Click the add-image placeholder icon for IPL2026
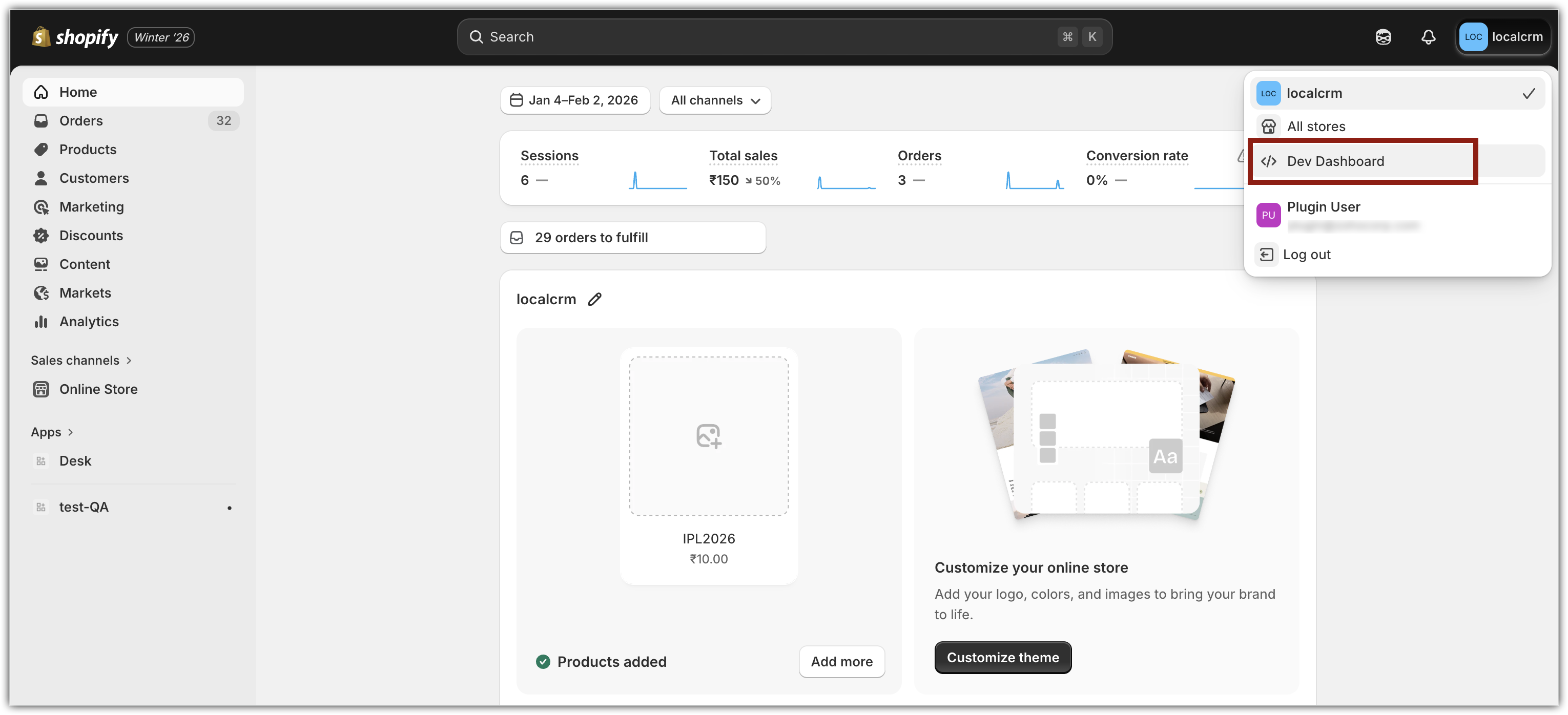The image size is (1568, 715). click(709, 436)
